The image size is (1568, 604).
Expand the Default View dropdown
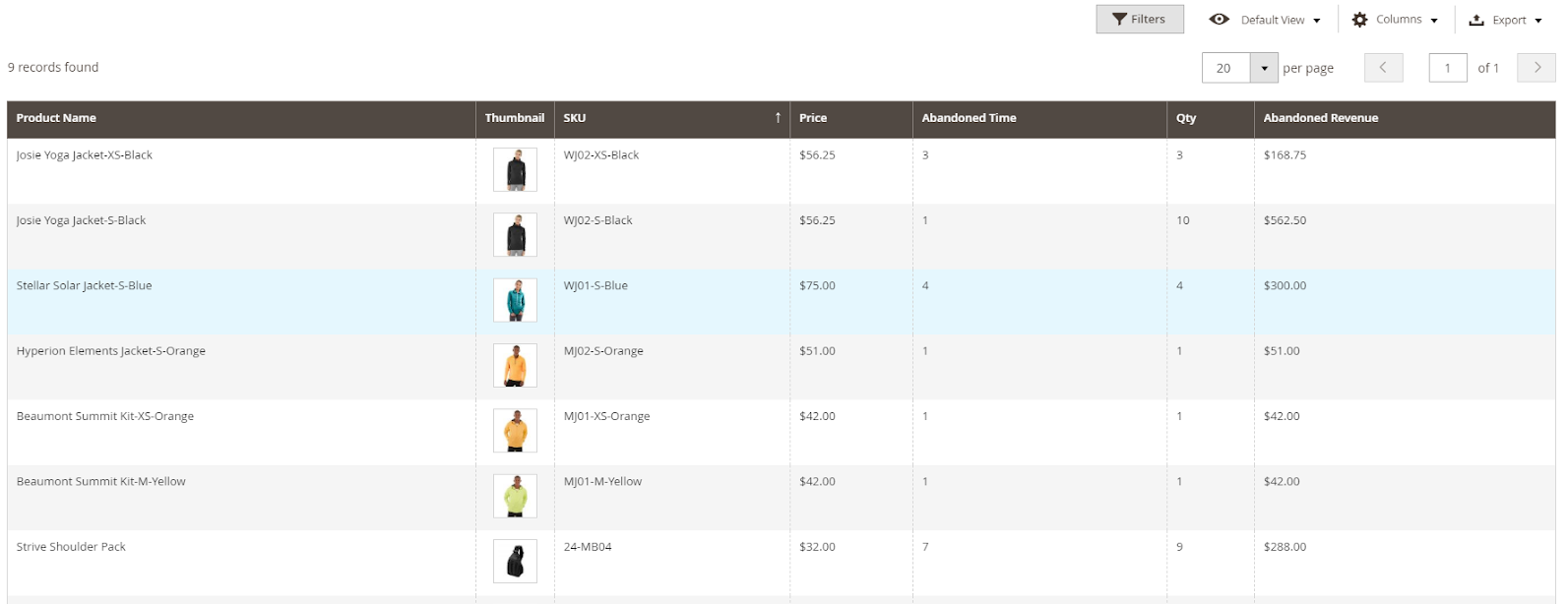pyautogui.click(x=1316, y=21)
